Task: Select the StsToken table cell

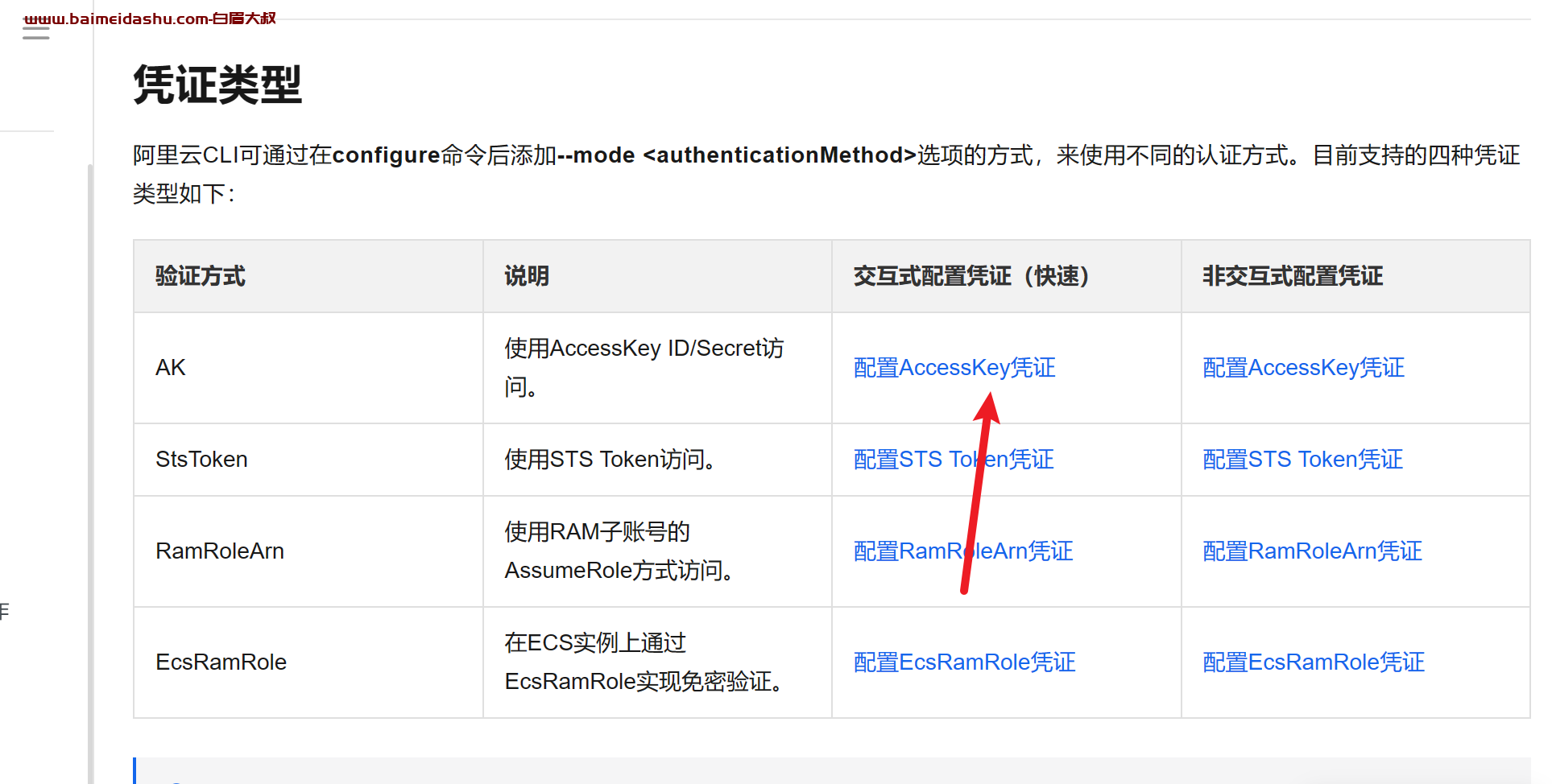Action: [308, 460]
